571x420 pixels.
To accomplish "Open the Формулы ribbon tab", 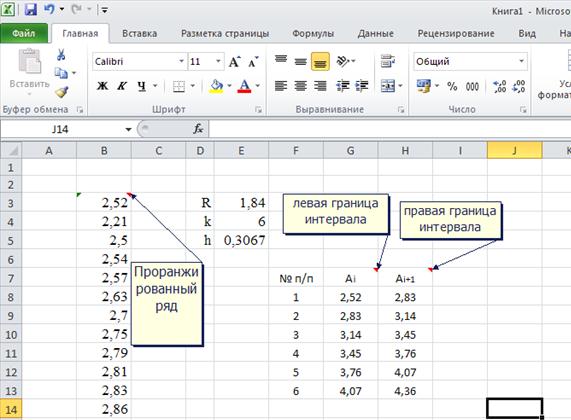I will click(x=313, y=34).
